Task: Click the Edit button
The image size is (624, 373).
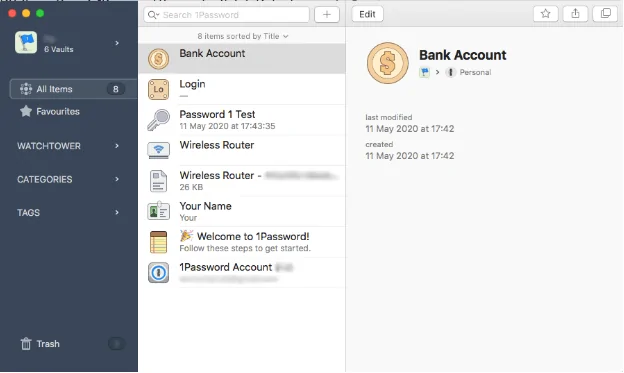Action: click(367, 14)
